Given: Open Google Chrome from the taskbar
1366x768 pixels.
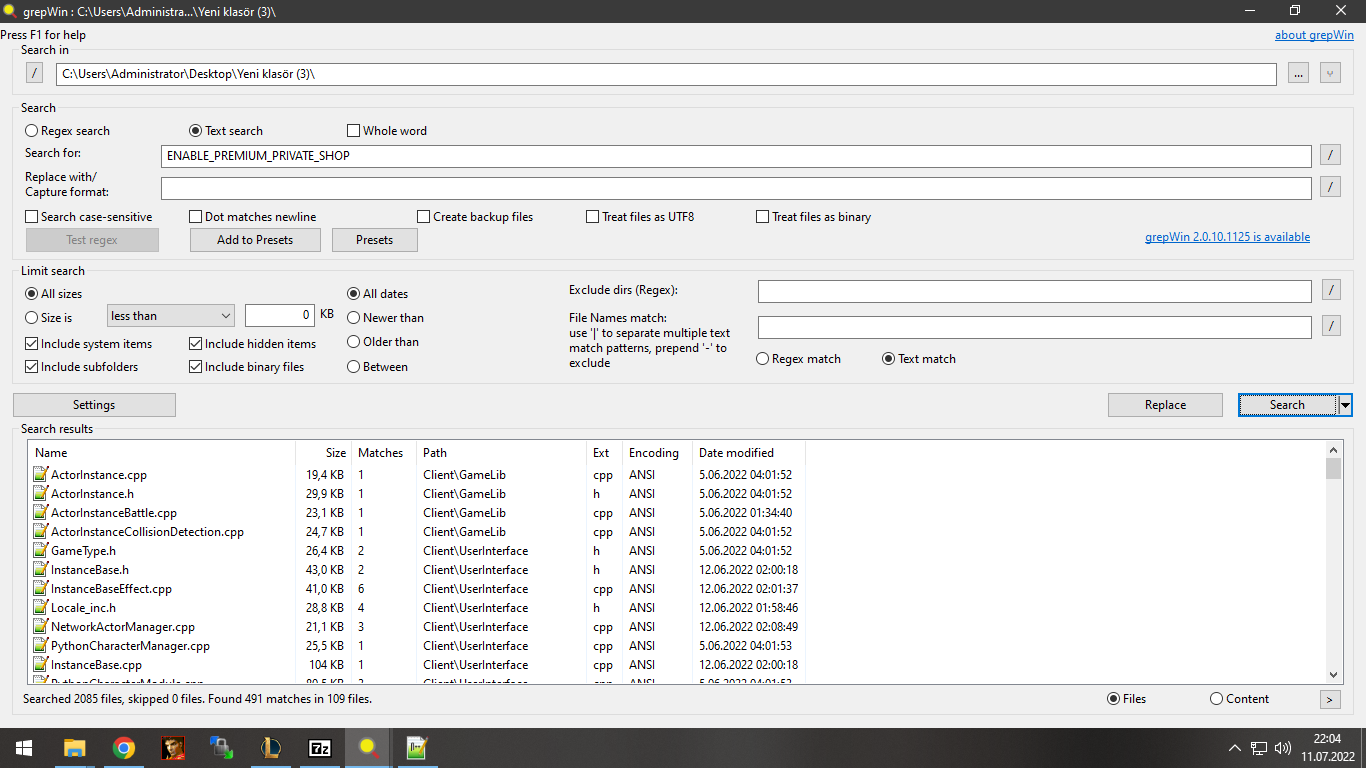Looking at the screenshot, I should [x=124, y=748].
